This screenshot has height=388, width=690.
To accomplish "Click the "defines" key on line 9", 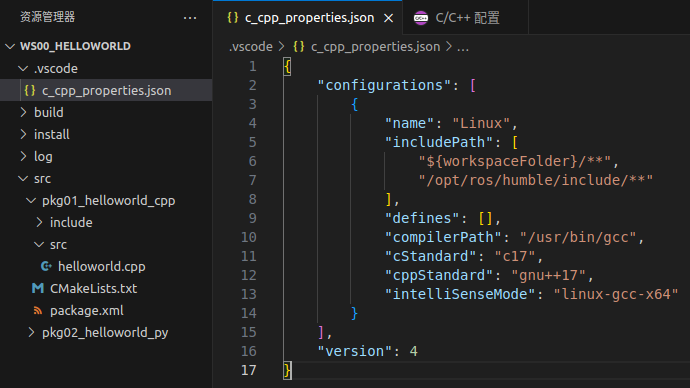I will click(x=422, y=218).
